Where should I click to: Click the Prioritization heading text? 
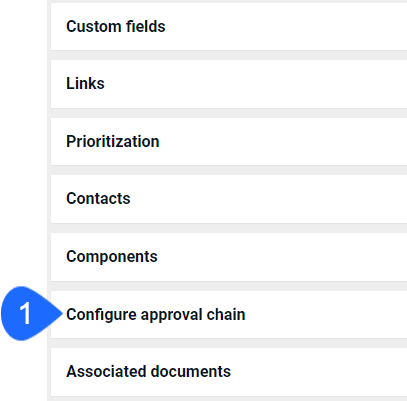pyautogui.click(x=113, y=141)
